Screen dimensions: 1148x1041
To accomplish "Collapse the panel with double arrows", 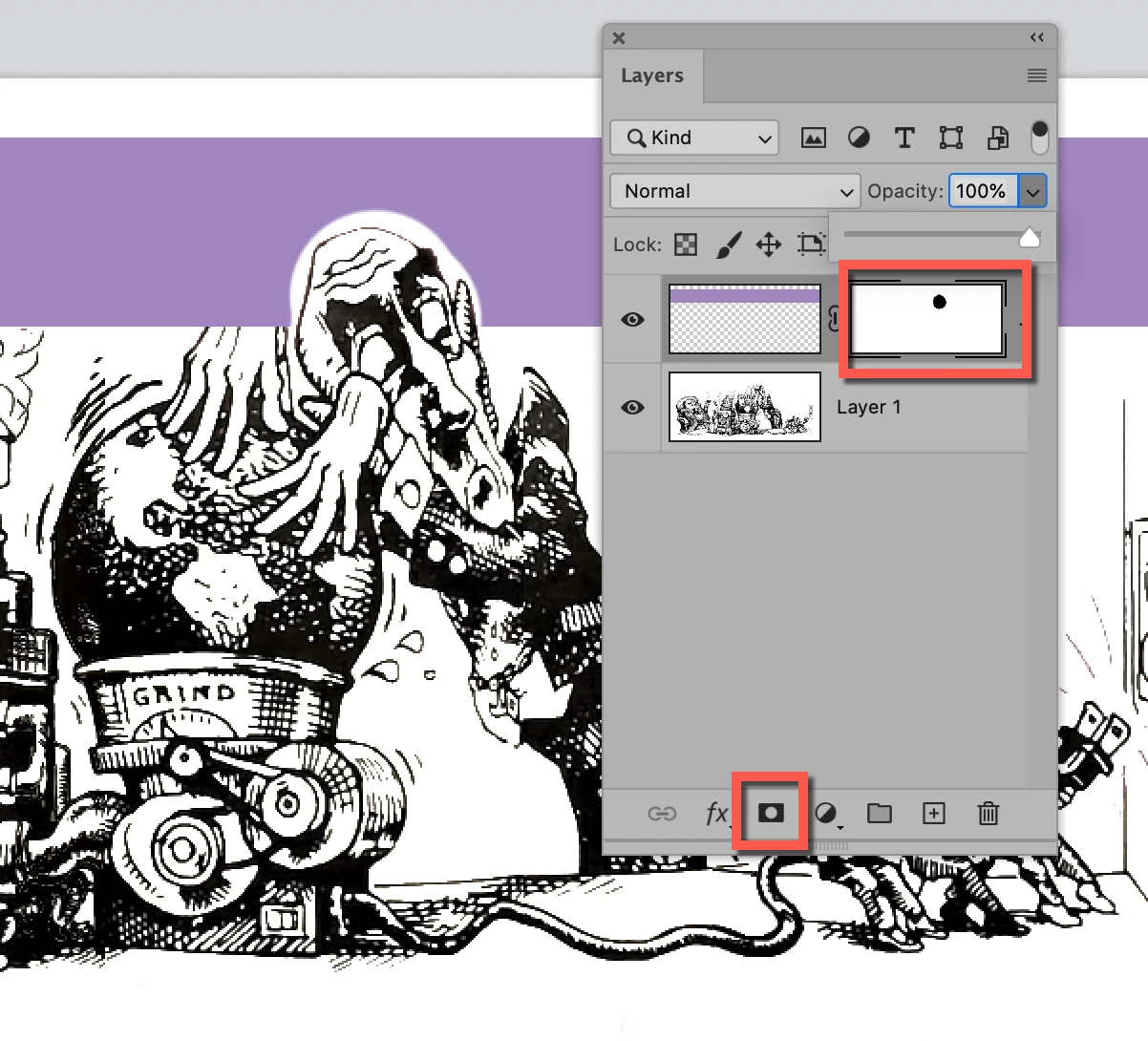I will [x=1037, y=37].
